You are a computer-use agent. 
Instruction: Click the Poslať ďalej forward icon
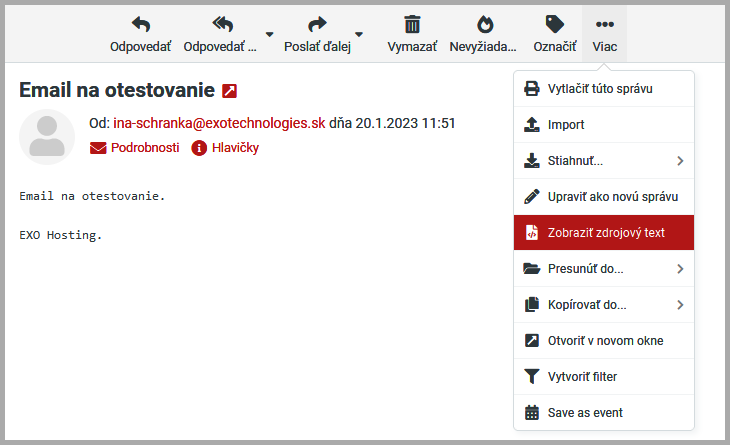coord(317,25)
